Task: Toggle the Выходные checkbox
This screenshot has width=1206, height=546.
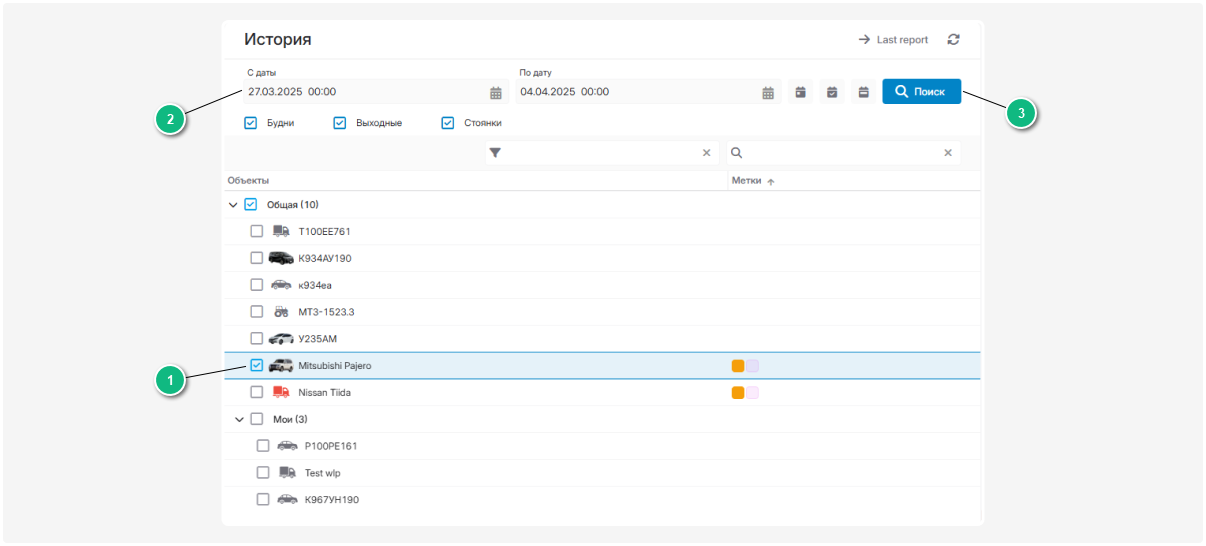Action: (x=339, y=123)
